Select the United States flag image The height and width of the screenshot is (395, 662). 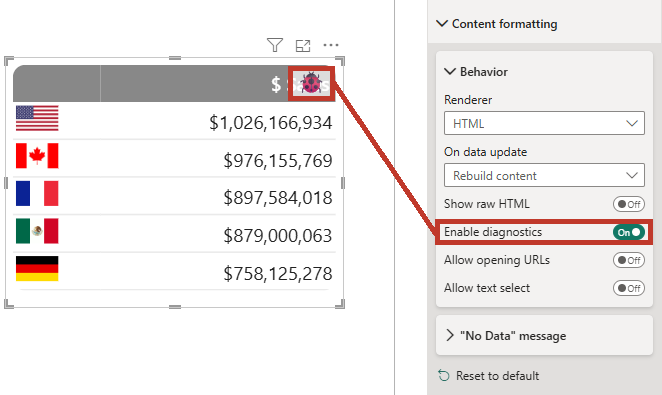37,118
